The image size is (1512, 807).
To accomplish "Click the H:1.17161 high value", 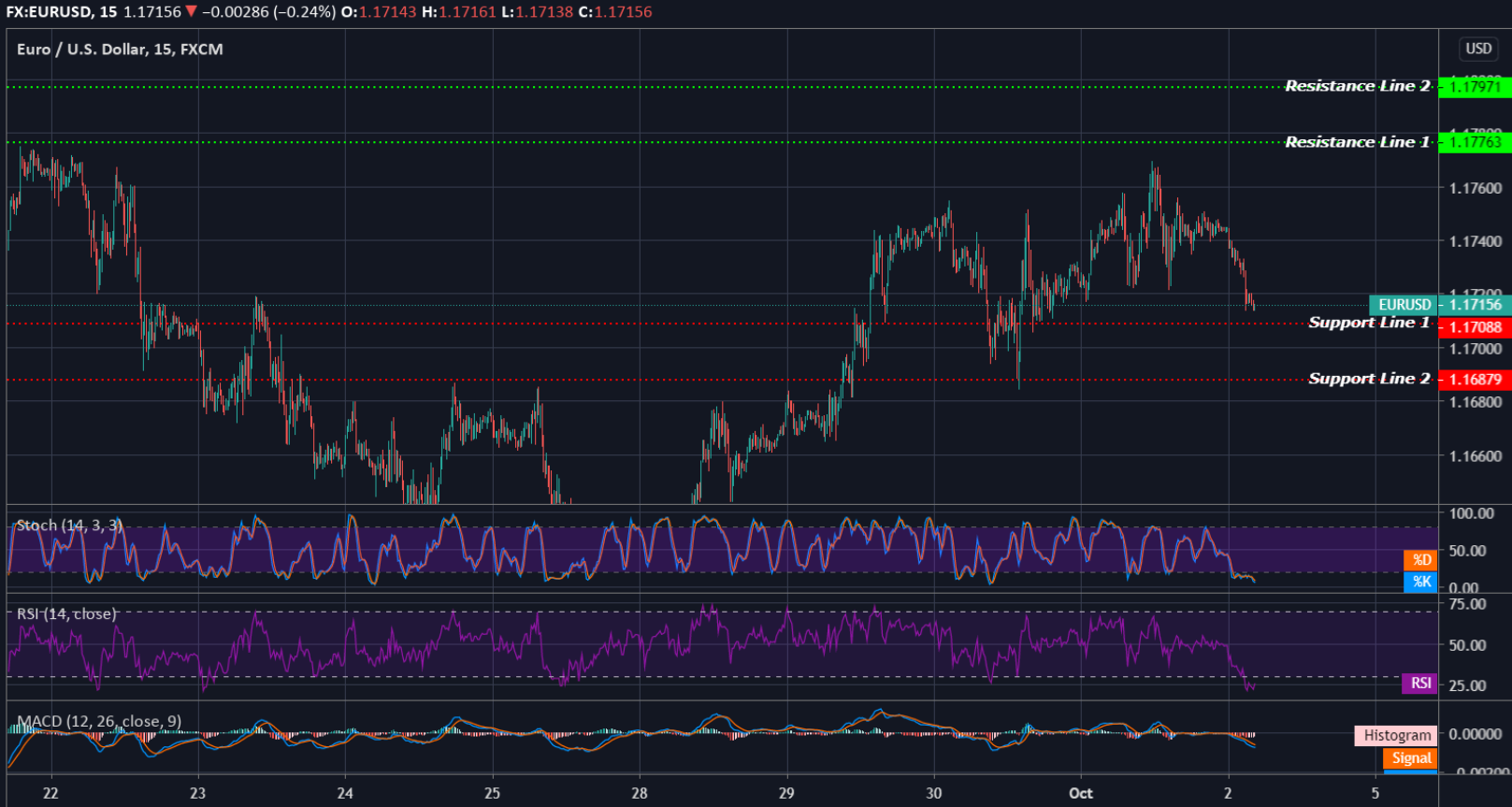I will [x=459, y=12].
